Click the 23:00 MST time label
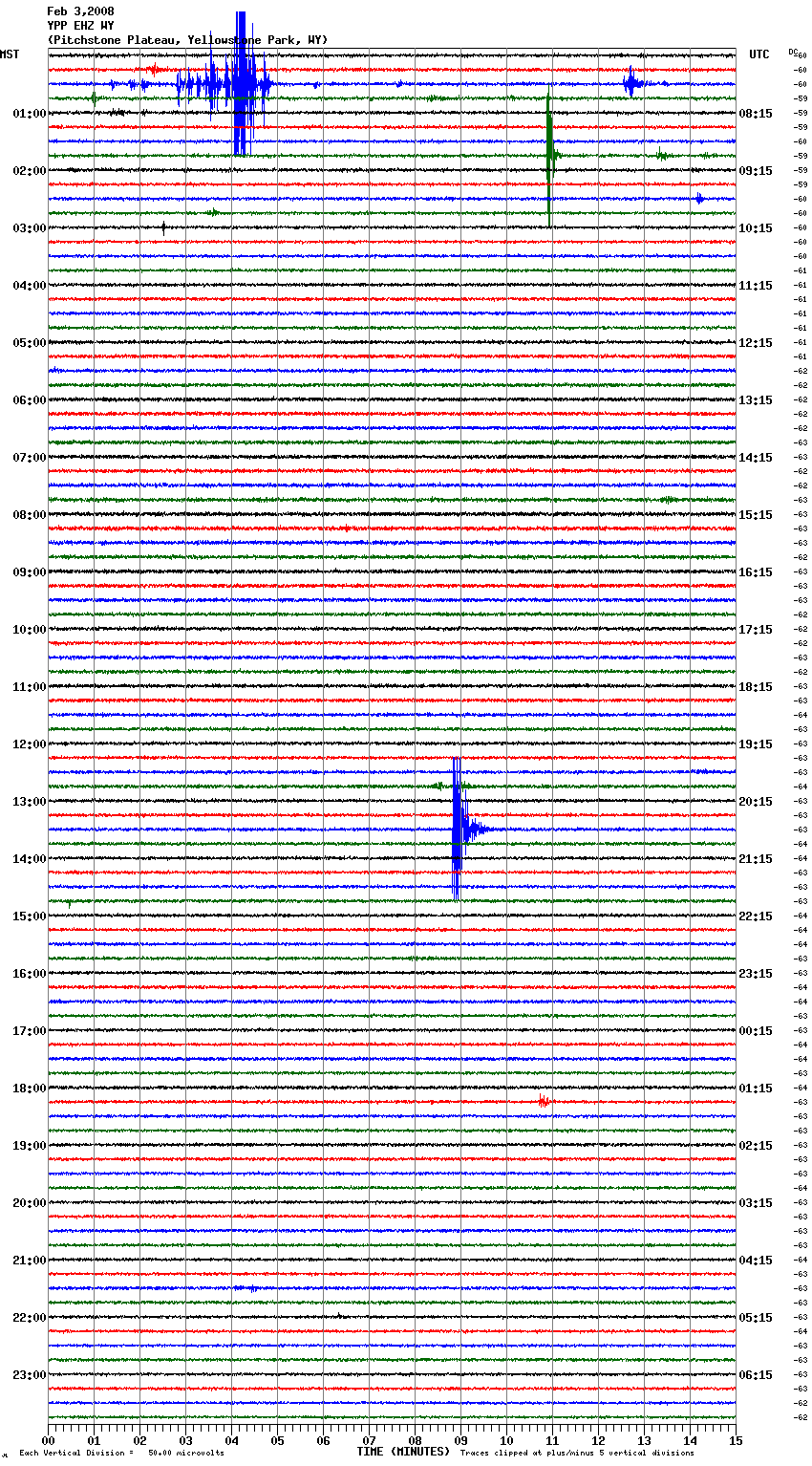The width and height of the screenshot is (812, 1466). [30, 1375]
